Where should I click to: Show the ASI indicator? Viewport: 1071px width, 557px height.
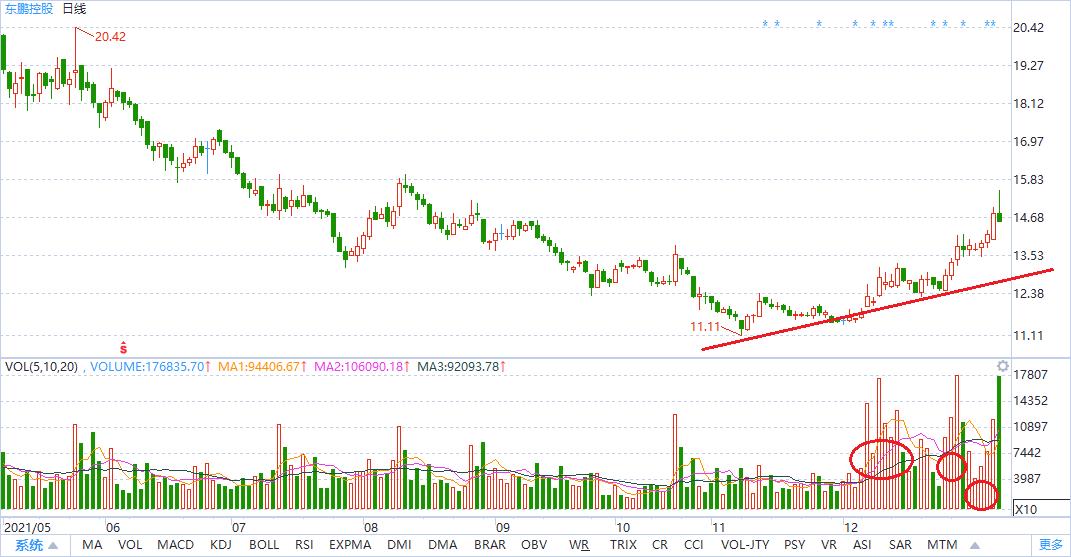pos(862,545)
